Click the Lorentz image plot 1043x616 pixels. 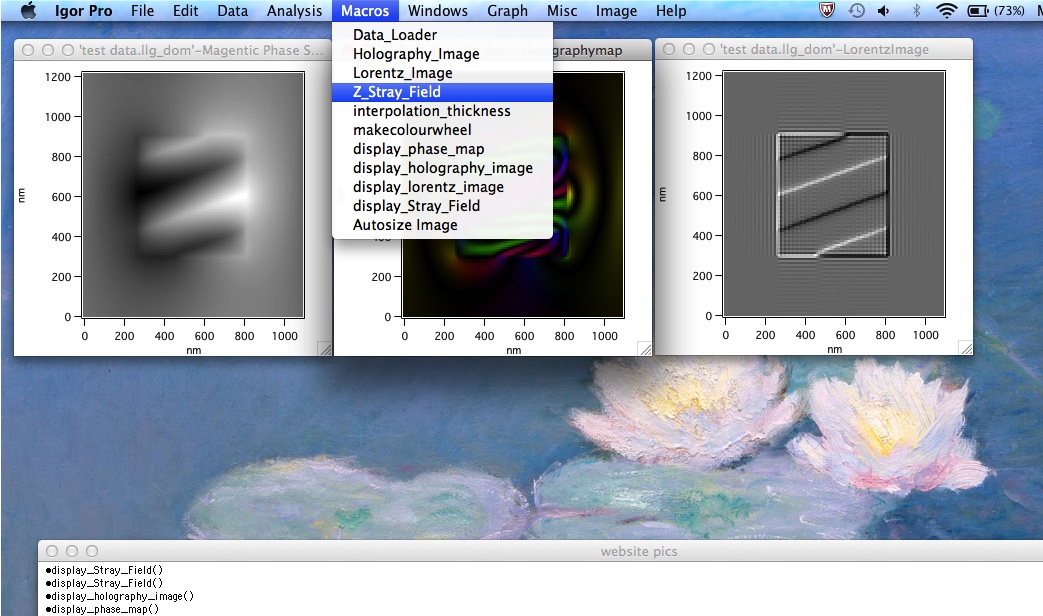click(832, 196)
